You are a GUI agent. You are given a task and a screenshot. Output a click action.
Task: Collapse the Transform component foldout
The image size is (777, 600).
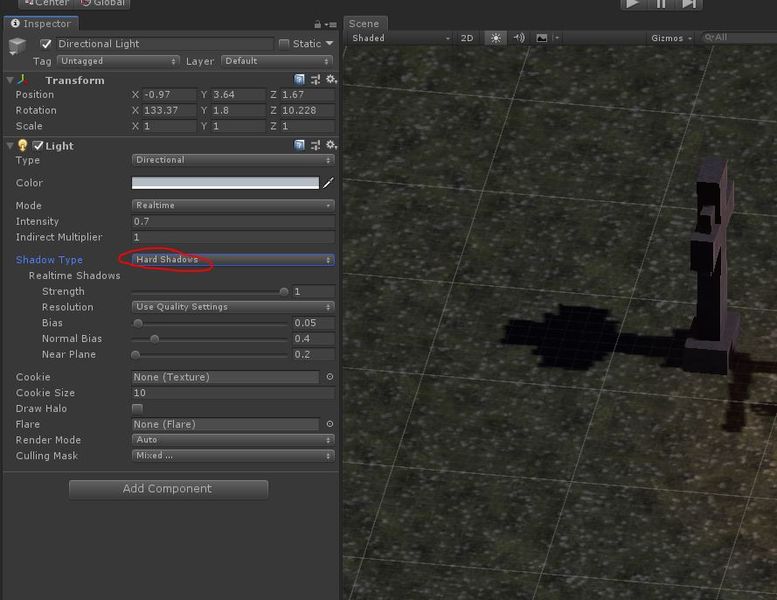tap(10, 80)
